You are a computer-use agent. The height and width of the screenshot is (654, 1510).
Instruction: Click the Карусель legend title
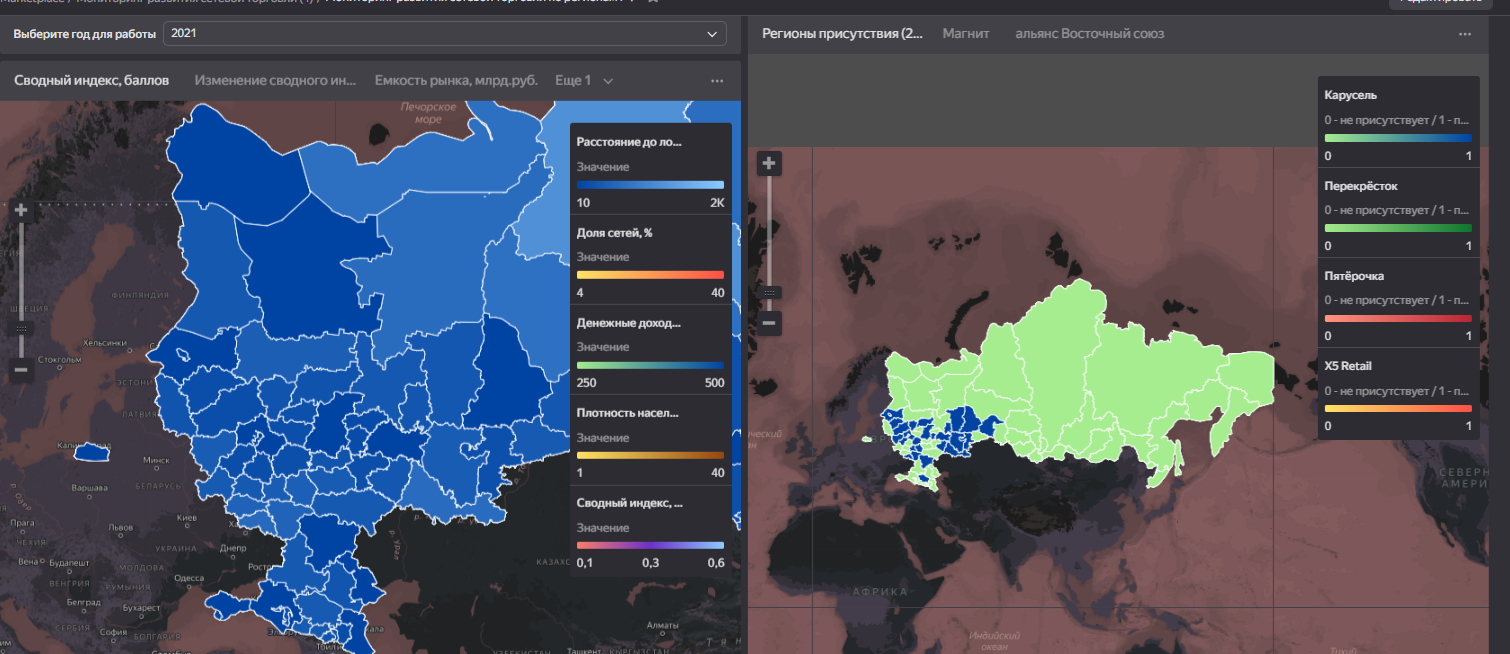coord(1350,95)
